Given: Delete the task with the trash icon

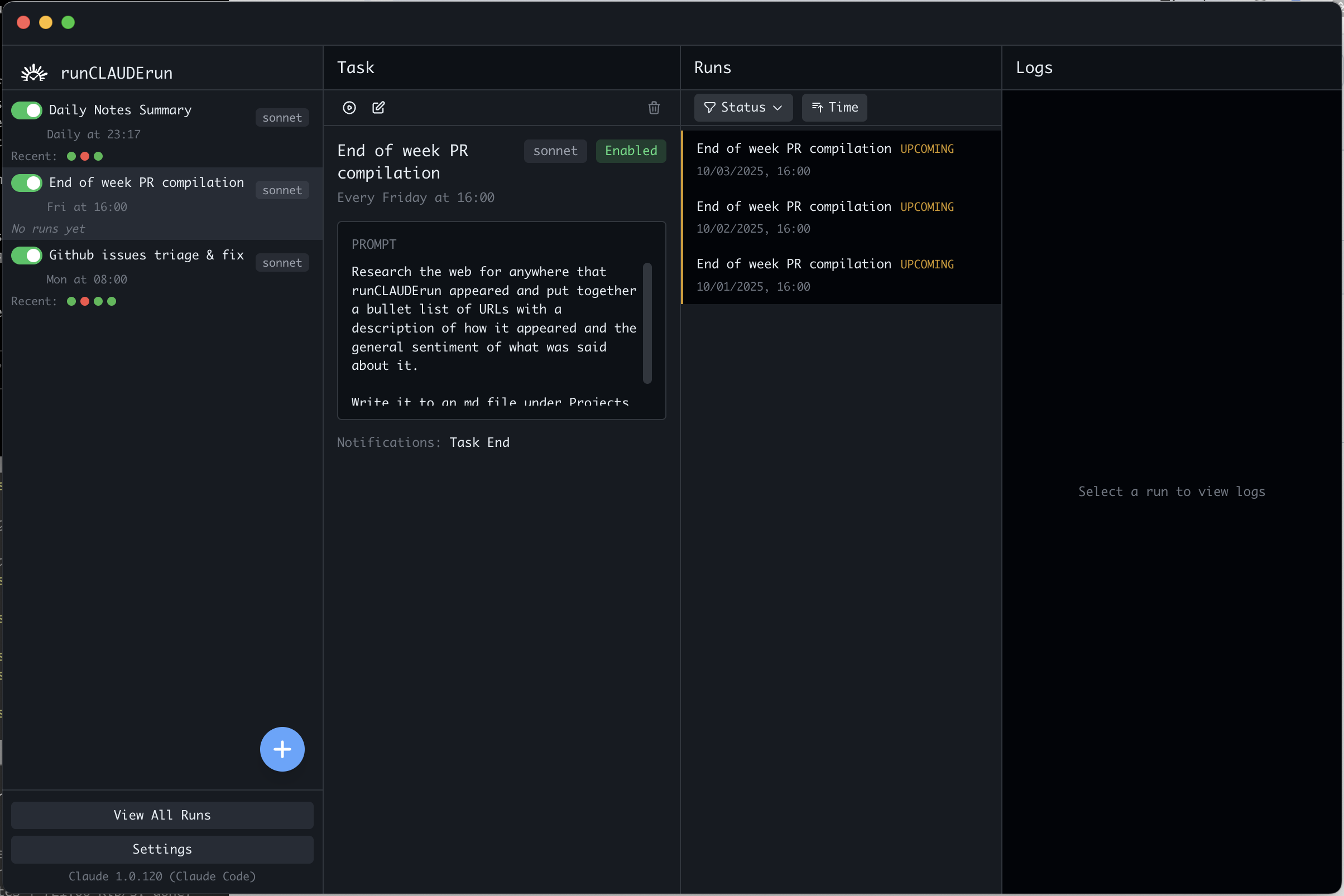Looking at the screenshot, I should click(654, 108).
